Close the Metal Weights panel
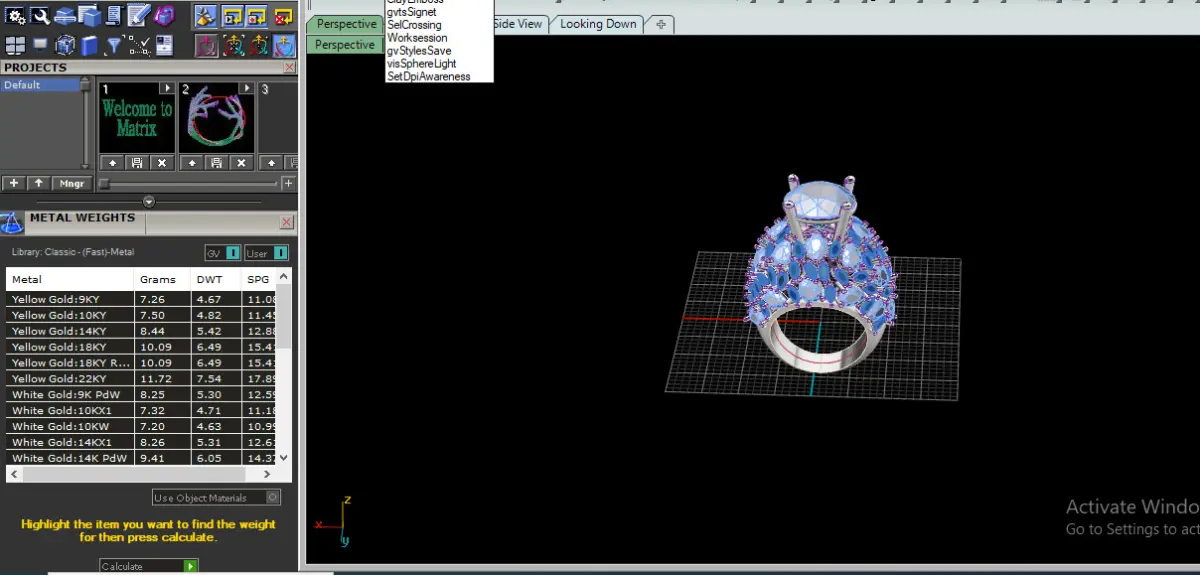Screen dimensions: 1200x575 coord(287,222)
